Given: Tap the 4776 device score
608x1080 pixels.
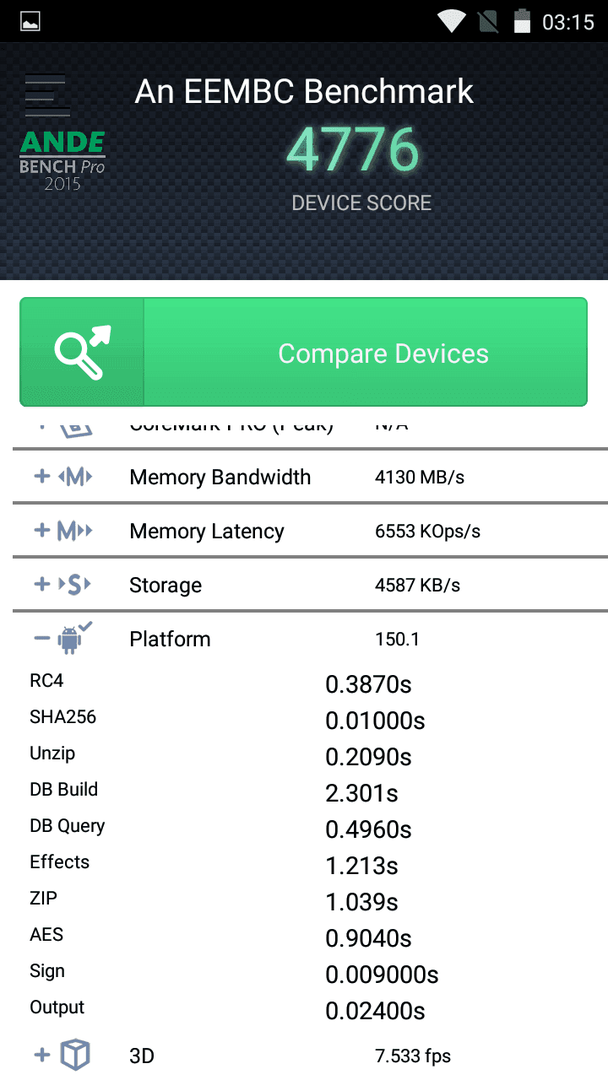Looking at the screenshot, I should (353, 150).
